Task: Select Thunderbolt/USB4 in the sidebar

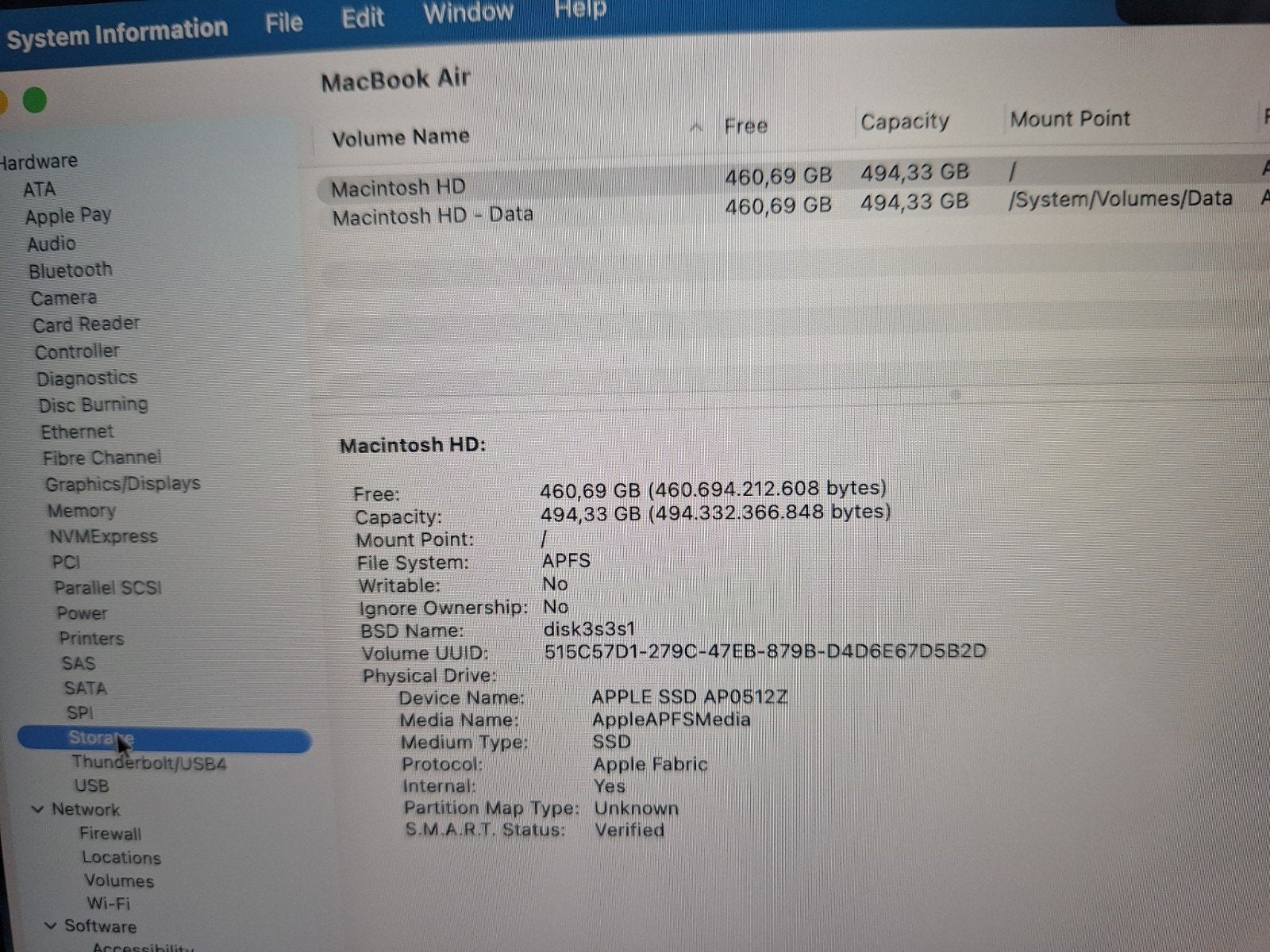Action: point(149,763)
